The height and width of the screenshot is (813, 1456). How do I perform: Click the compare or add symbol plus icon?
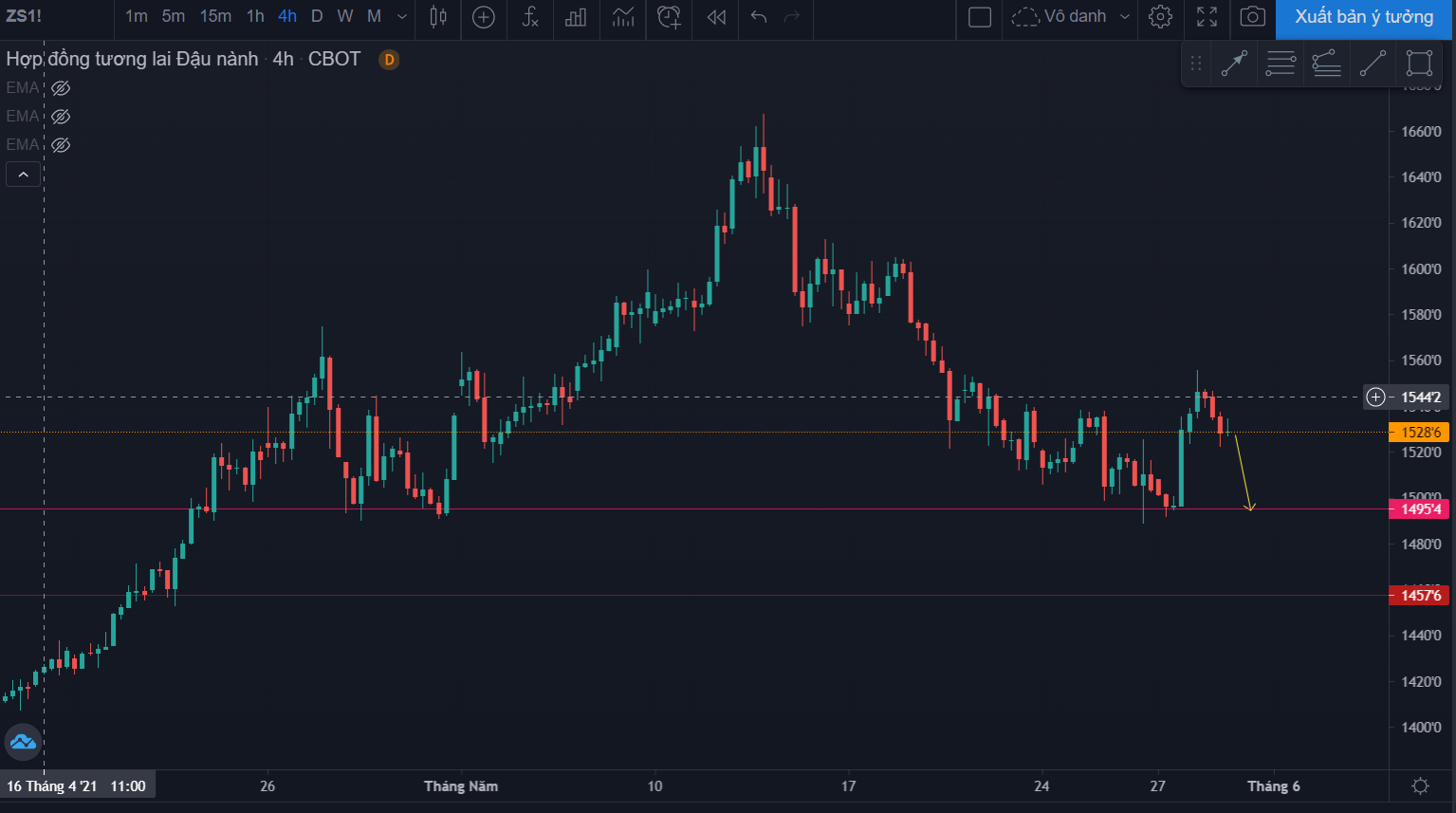coord(484,17)
